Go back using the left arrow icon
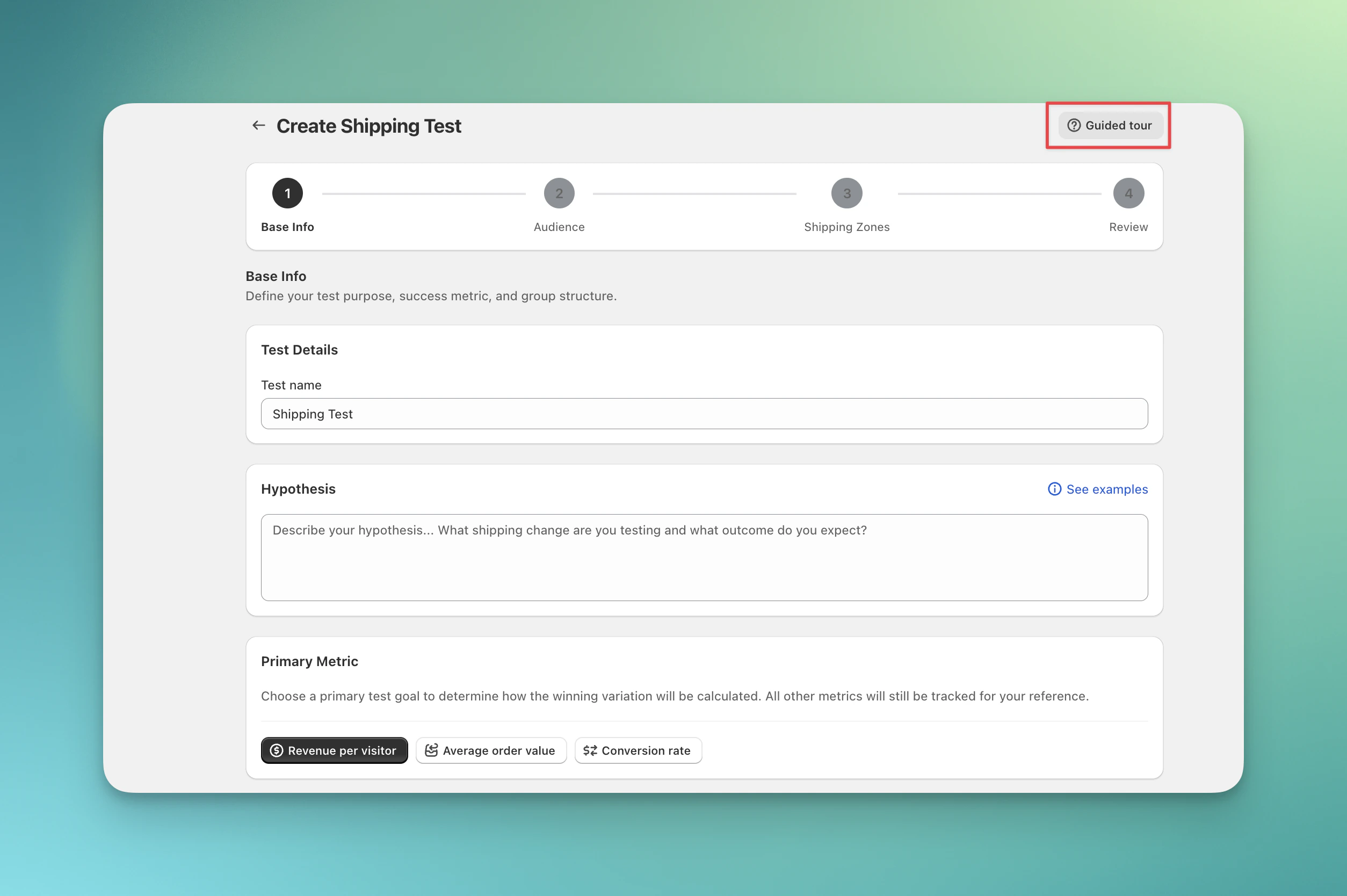This screenshot has height=896, width=1347. pos(259,125)
